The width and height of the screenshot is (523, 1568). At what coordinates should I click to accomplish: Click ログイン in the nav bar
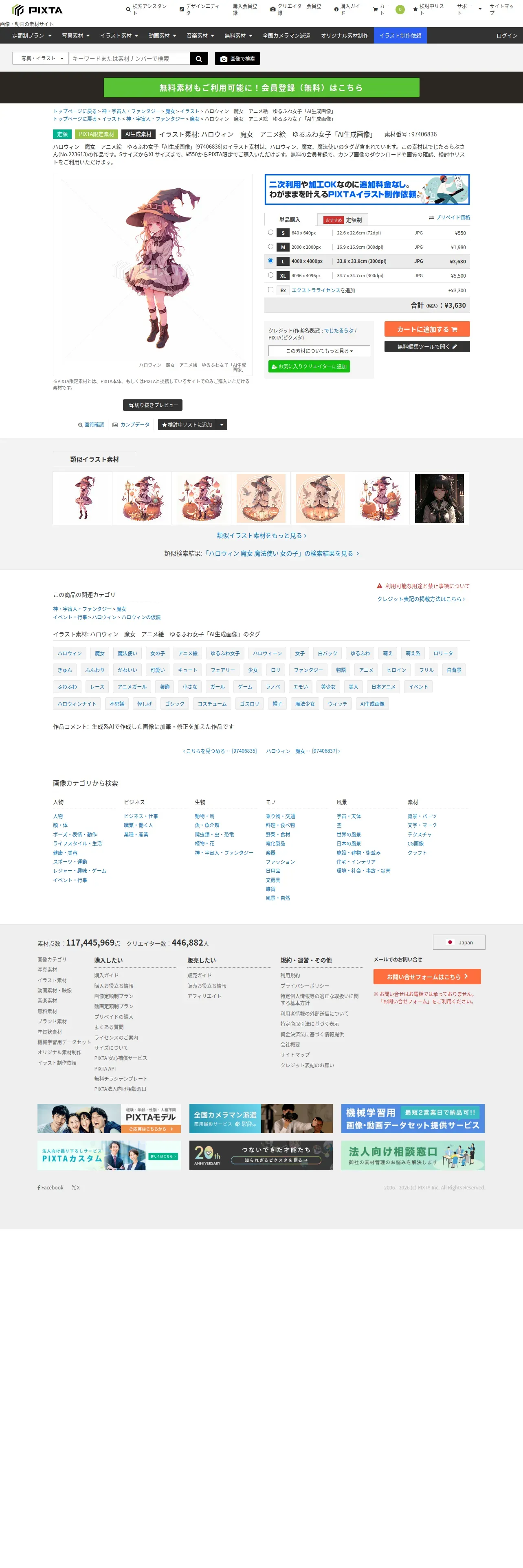pos(507,36)
